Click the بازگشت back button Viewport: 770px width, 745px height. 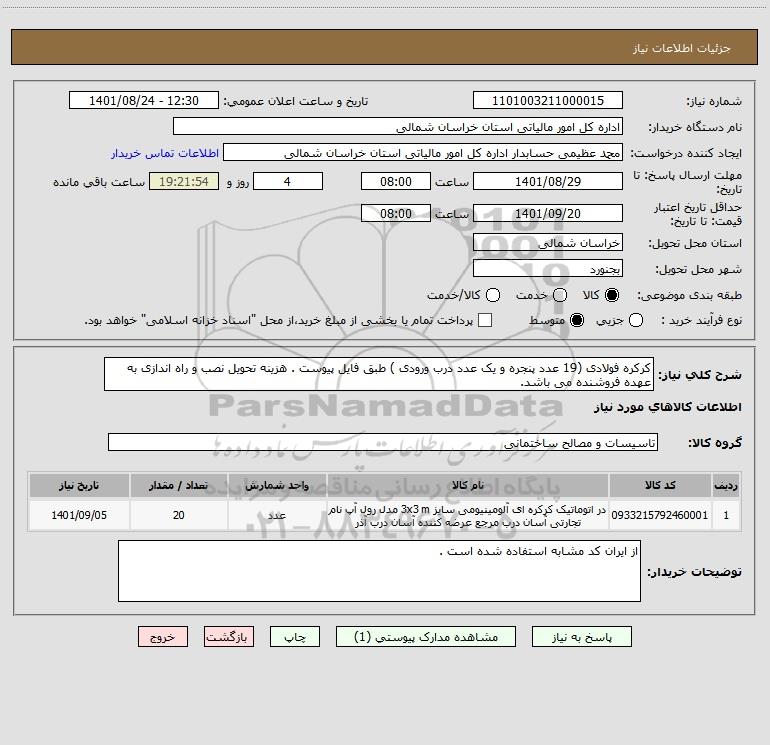[x=229, y=637]
